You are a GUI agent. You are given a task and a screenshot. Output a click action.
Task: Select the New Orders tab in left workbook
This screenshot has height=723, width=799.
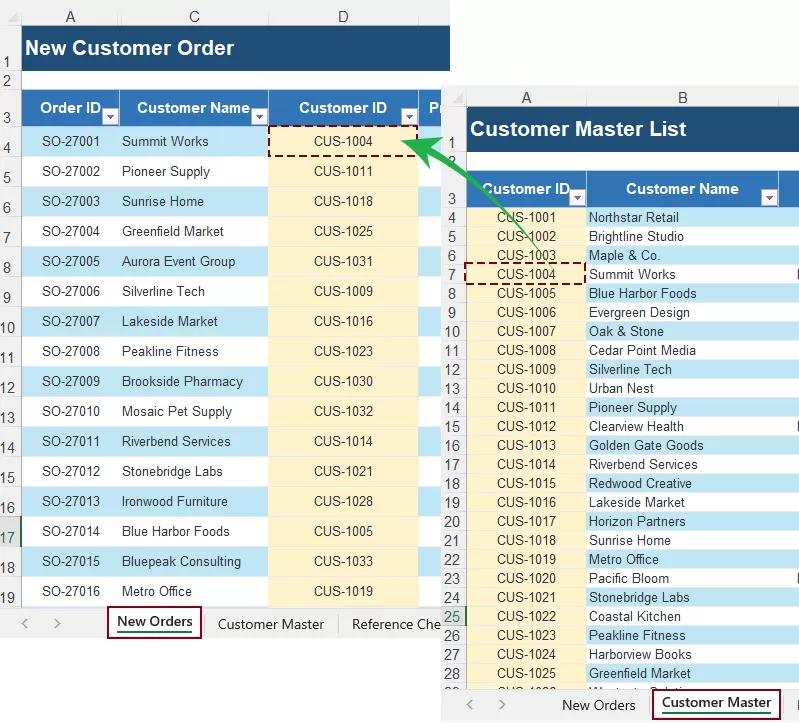[x=154, y=622]
